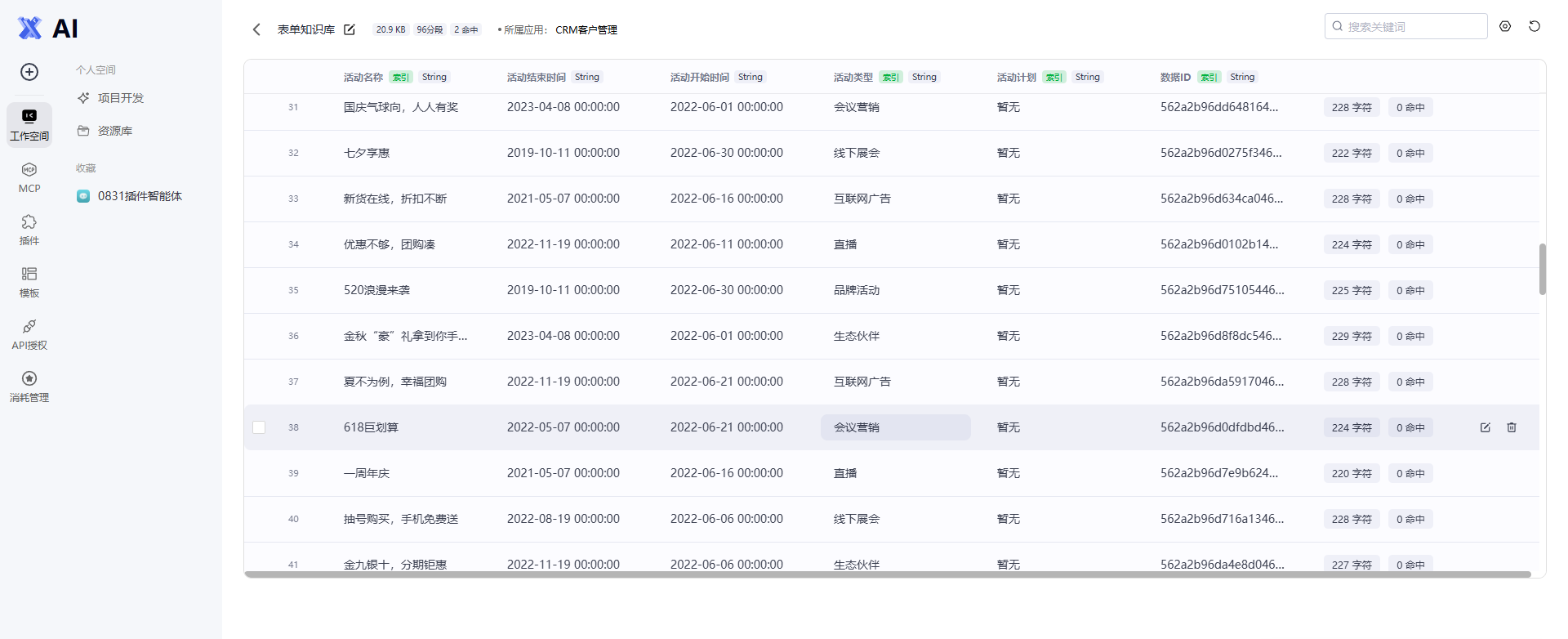Viewport: 1568px width, 639px height.
Task: Click the CRM客户管理 application link
Action: click(x=586, y=29)
